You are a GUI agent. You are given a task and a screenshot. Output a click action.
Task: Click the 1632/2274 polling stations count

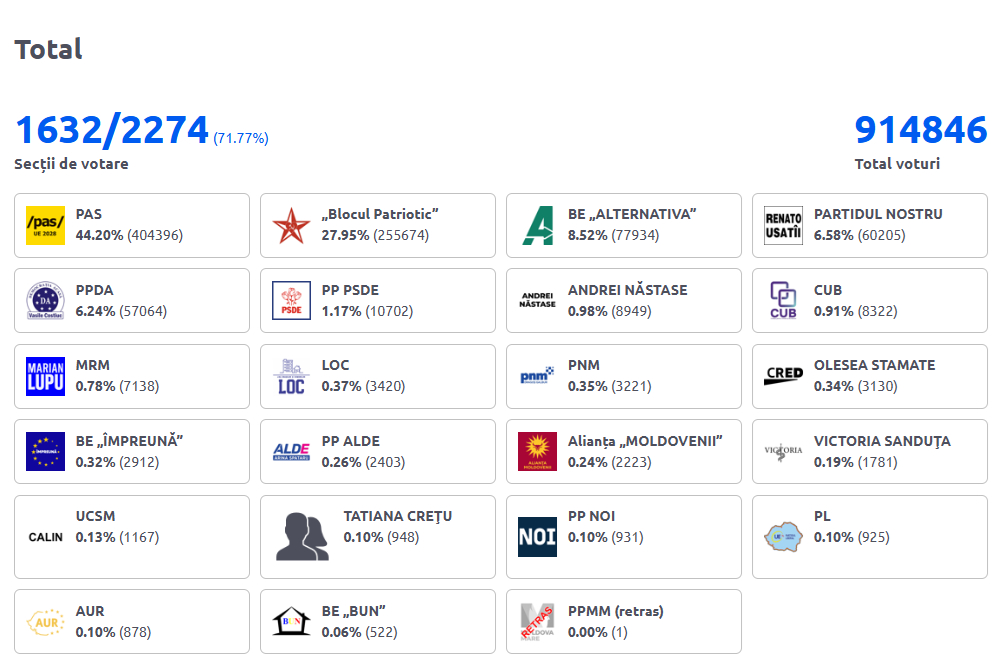click(111, 131)
